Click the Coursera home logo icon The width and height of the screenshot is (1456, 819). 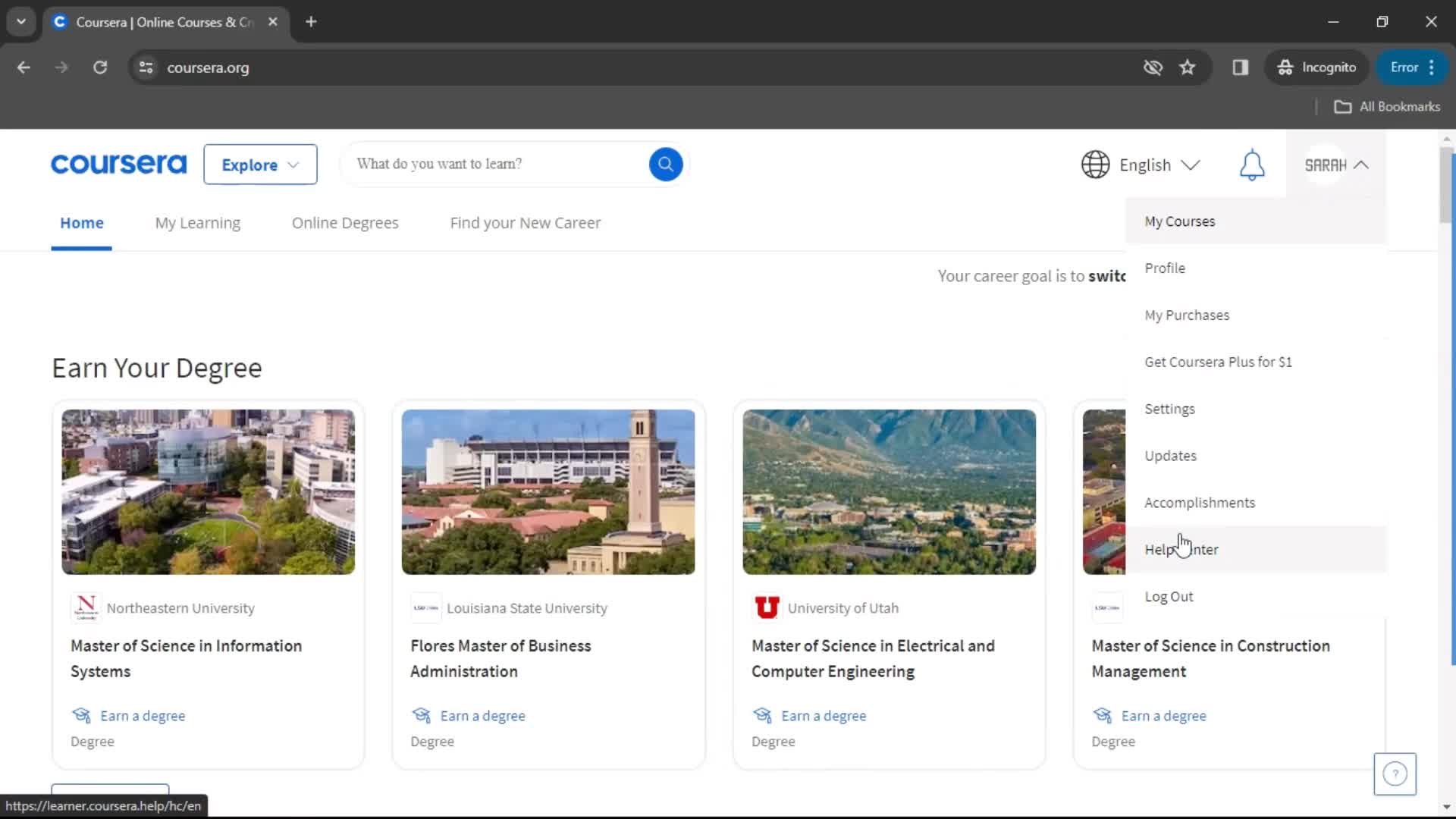tap(118, 164)
